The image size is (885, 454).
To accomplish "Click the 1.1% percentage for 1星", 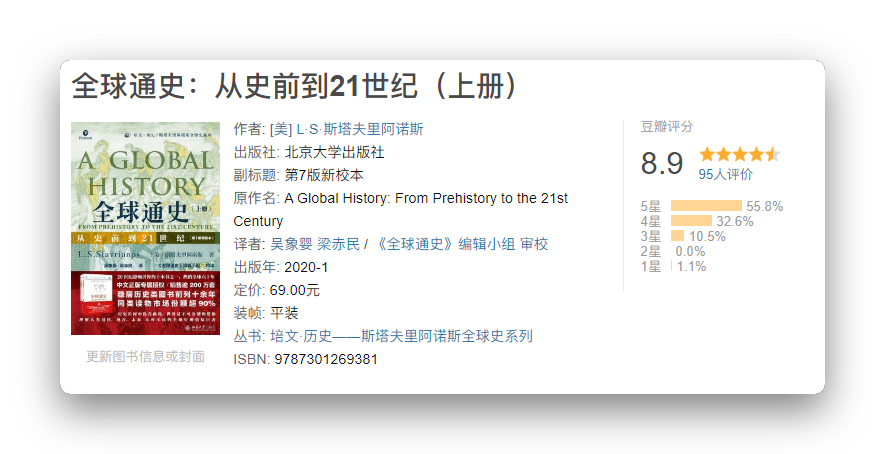I will 691,267.
